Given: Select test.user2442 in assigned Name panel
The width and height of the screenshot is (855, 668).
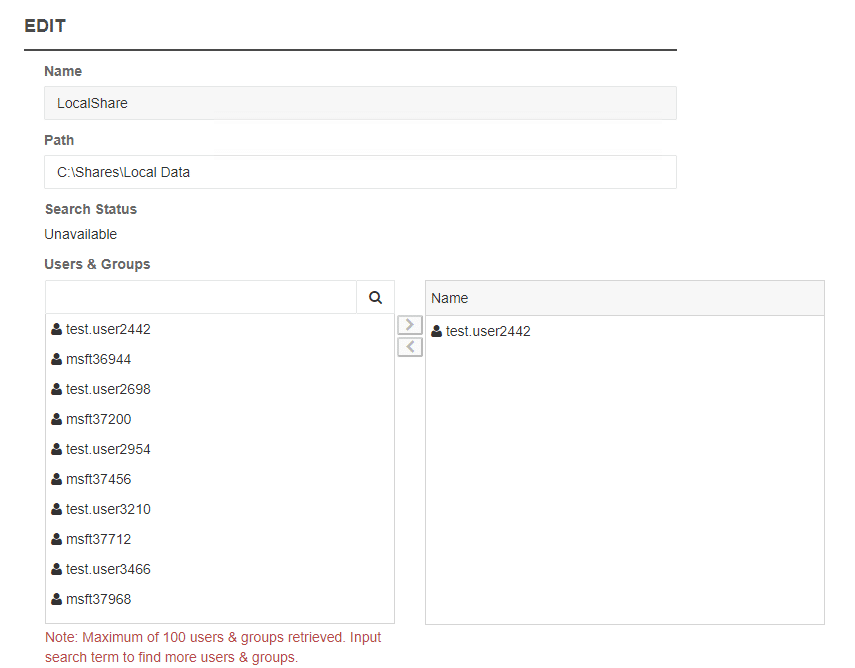Looking at the screenshot, I should point(488,331).
